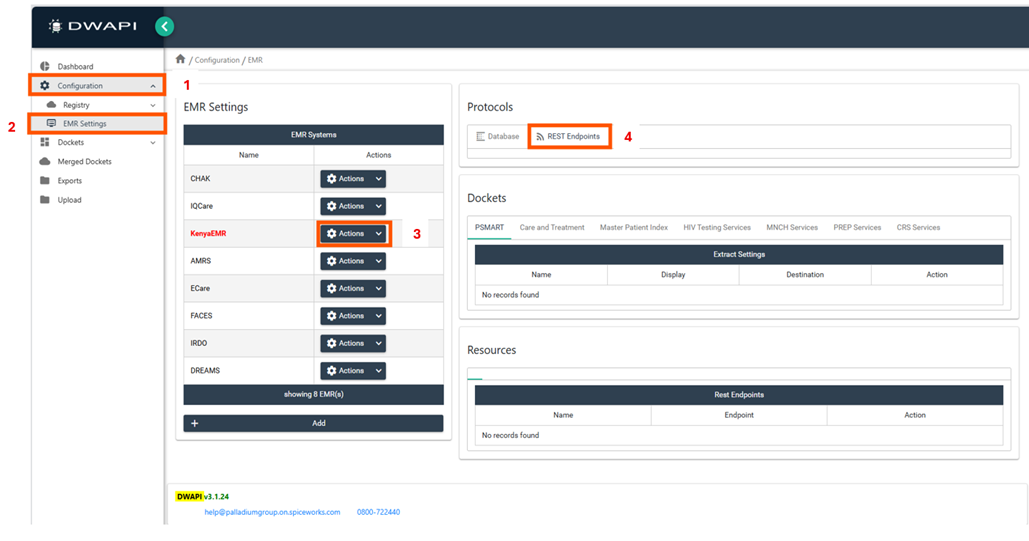Image resolution: width=1029 pixels, height=541 pixels.
Task: Click gear icon in AMRS Actions button
Action: (331, 261)
